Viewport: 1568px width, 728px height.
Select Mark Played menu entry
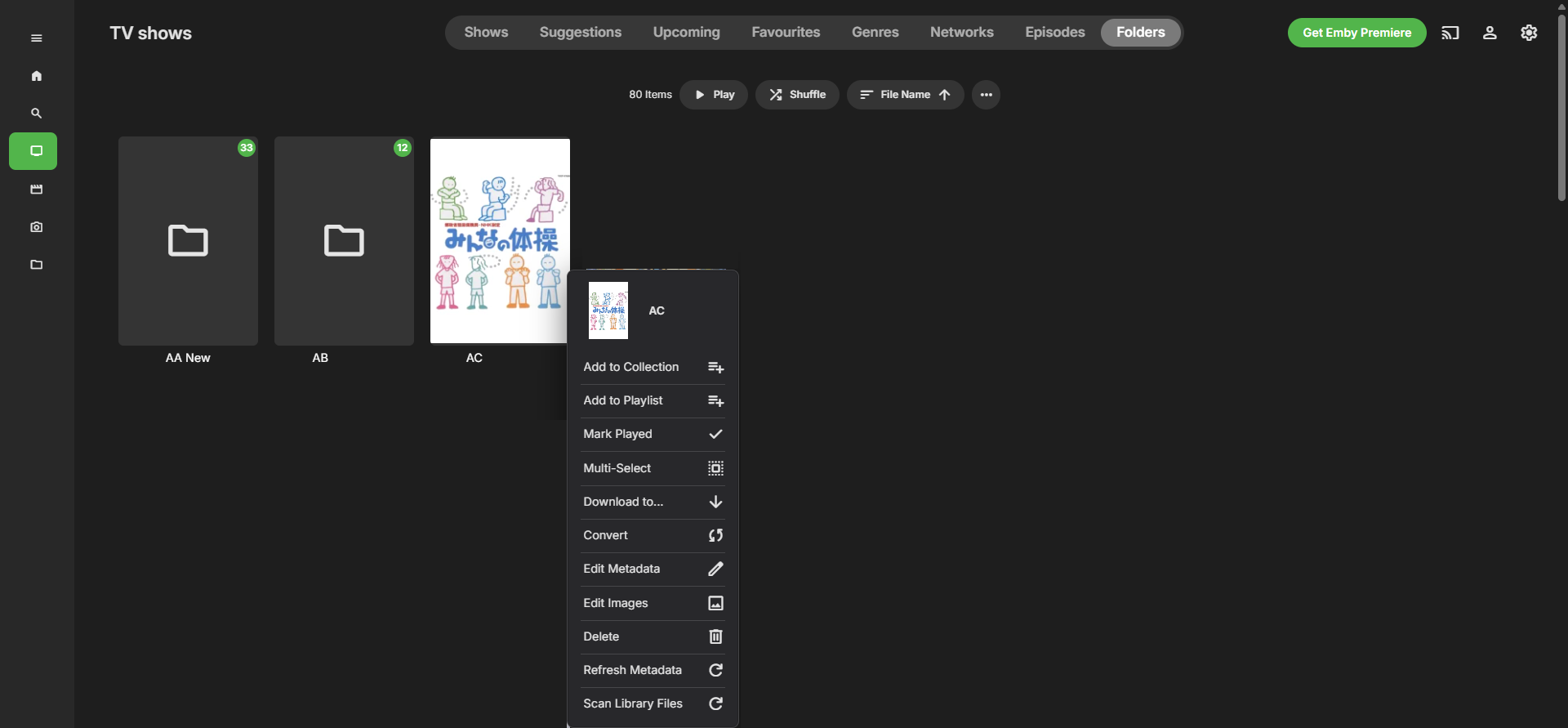(653, 434)
